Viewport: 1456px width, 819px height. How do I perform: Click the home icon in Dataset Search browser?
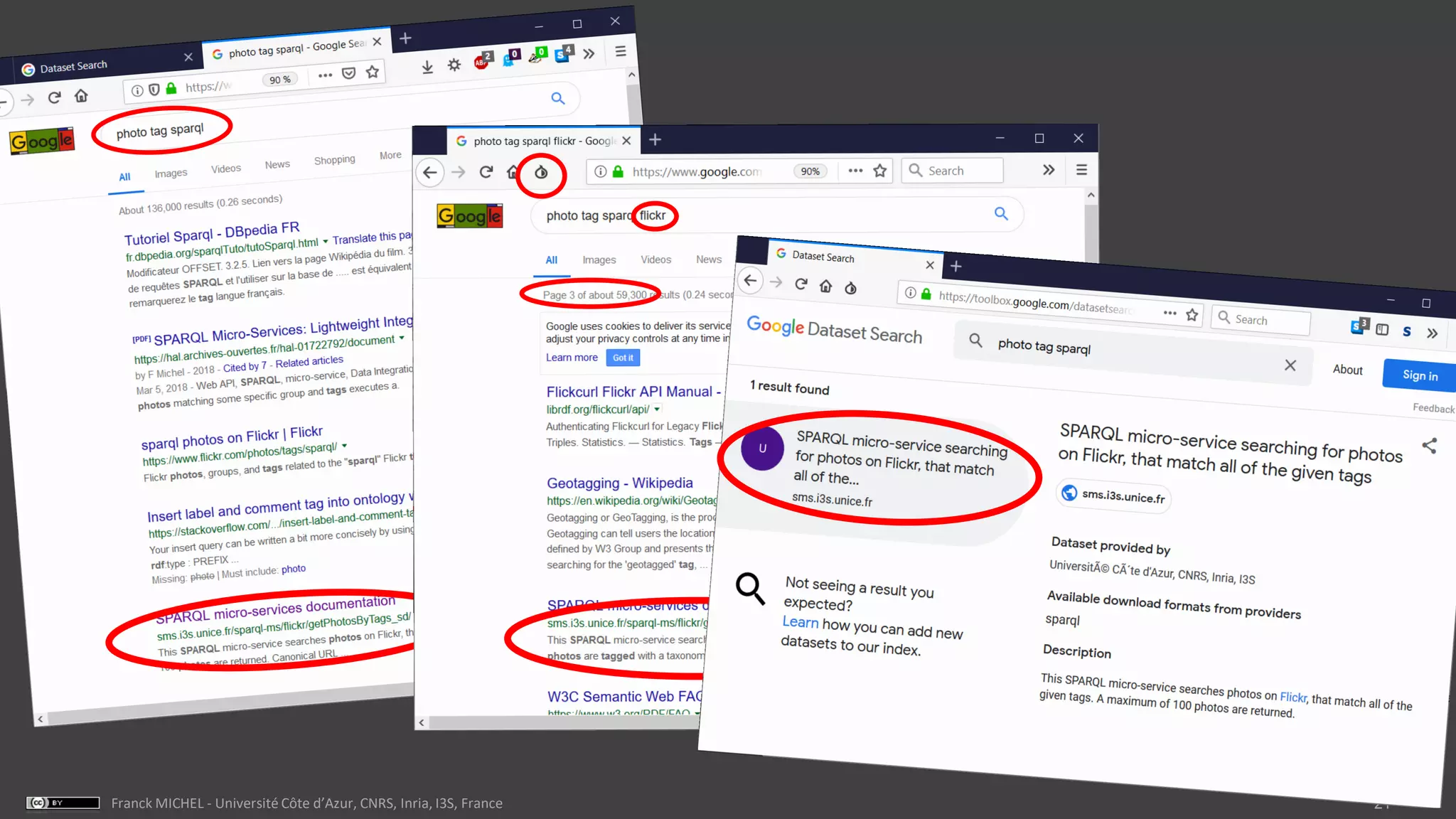point(825,286)
